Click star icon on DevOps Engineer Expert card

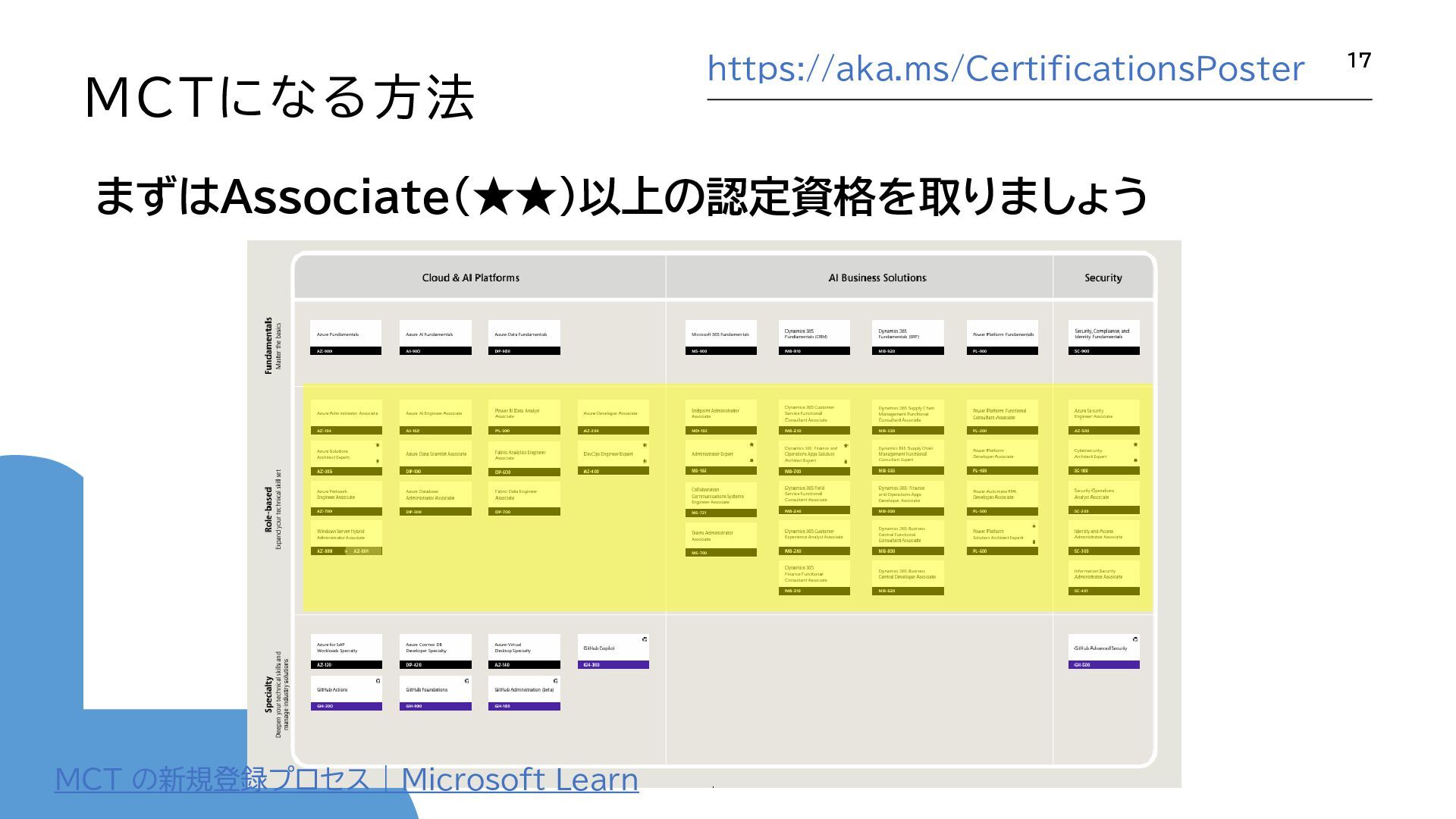click(645, 446)
